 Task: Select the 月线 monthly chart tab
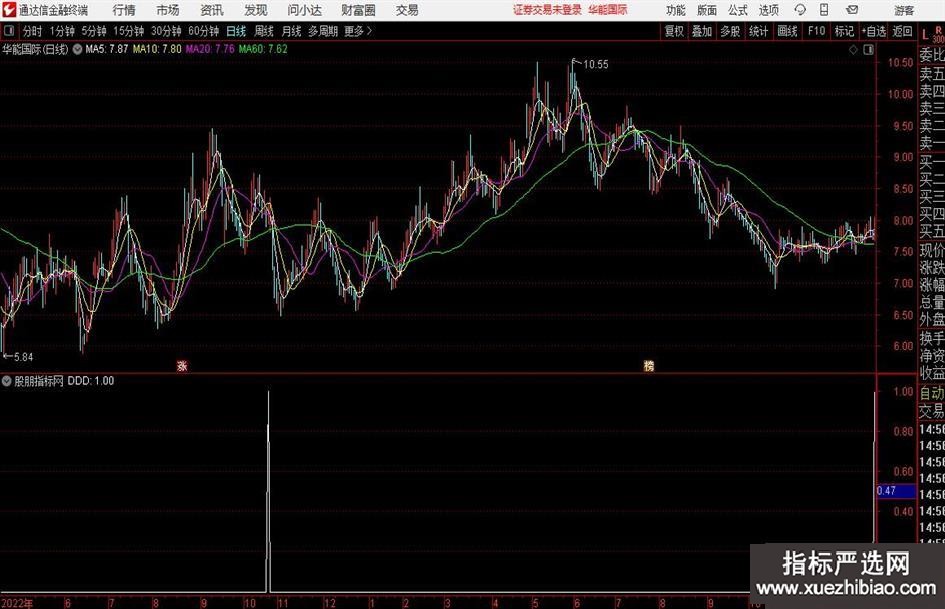[x=292, y=31]
